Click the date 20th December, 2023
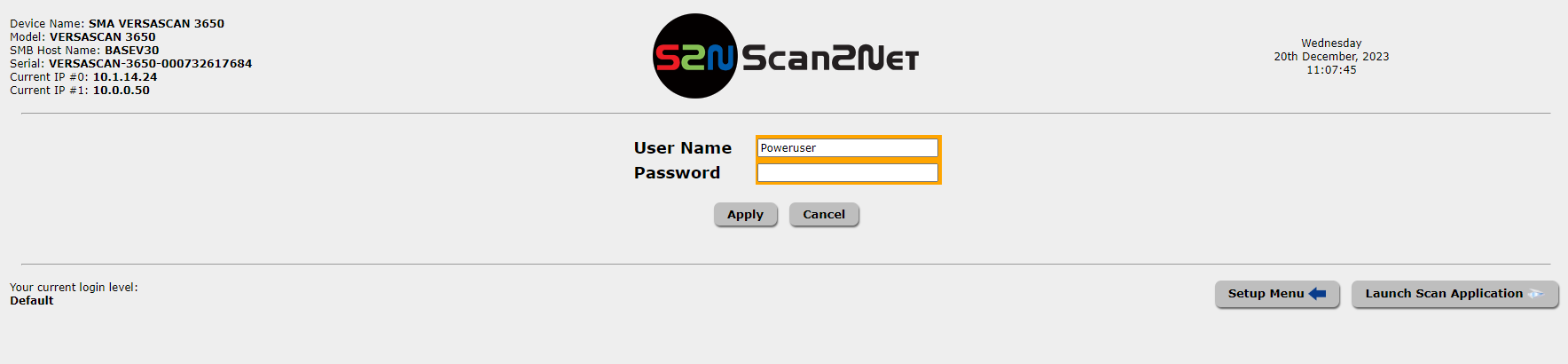 1331,57
